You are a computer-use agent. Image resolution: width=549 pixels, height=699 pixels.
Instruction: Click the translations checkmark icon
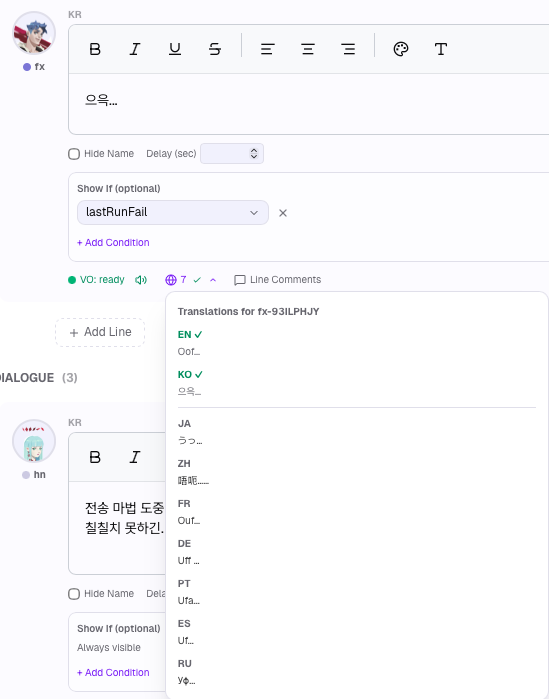tap(197, 280)
